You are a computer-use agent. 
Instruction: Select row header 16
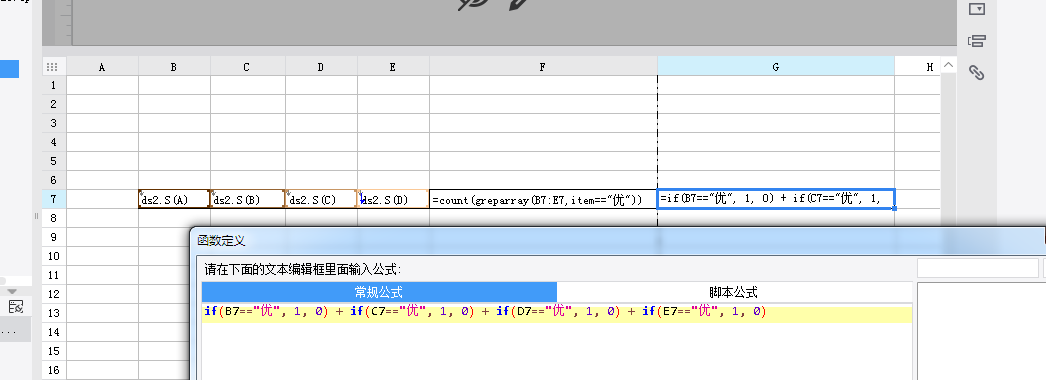[x=54, y=370]
